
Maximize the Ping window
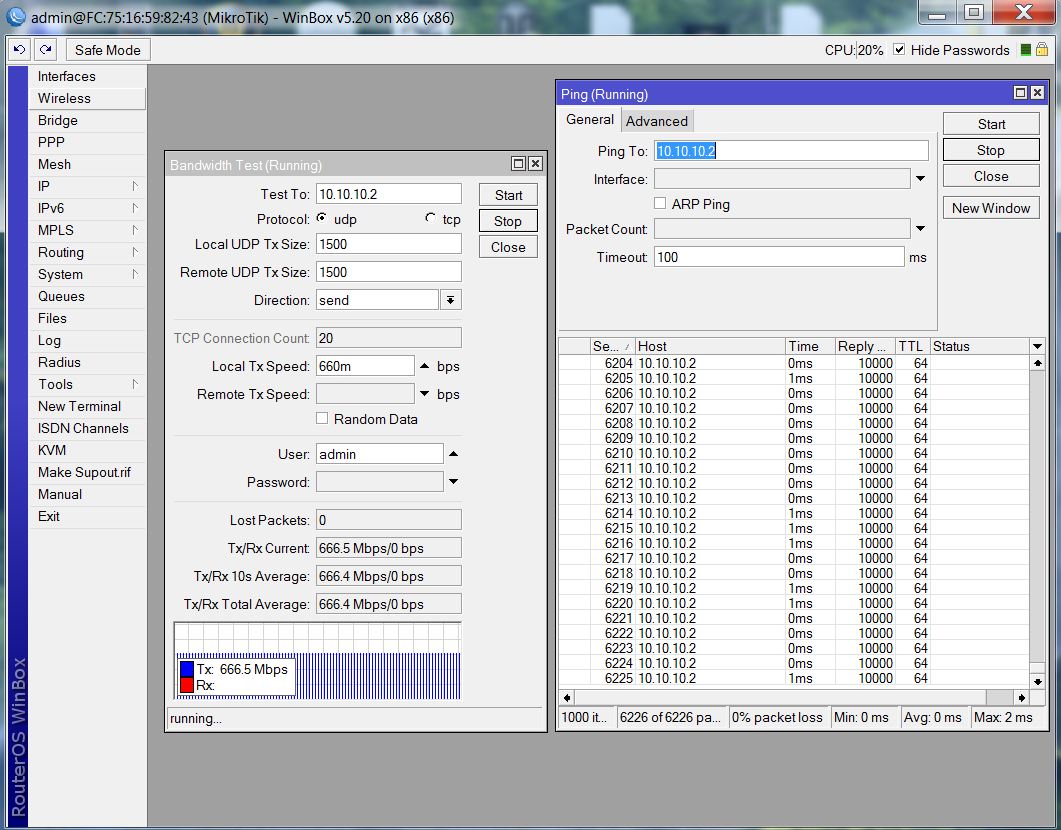1020,93
